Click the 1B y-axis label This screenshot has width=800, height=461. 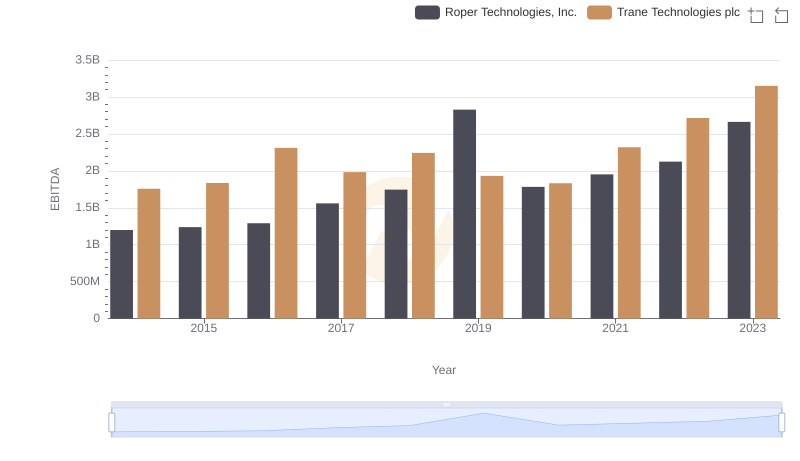click(x=92, y=244)
